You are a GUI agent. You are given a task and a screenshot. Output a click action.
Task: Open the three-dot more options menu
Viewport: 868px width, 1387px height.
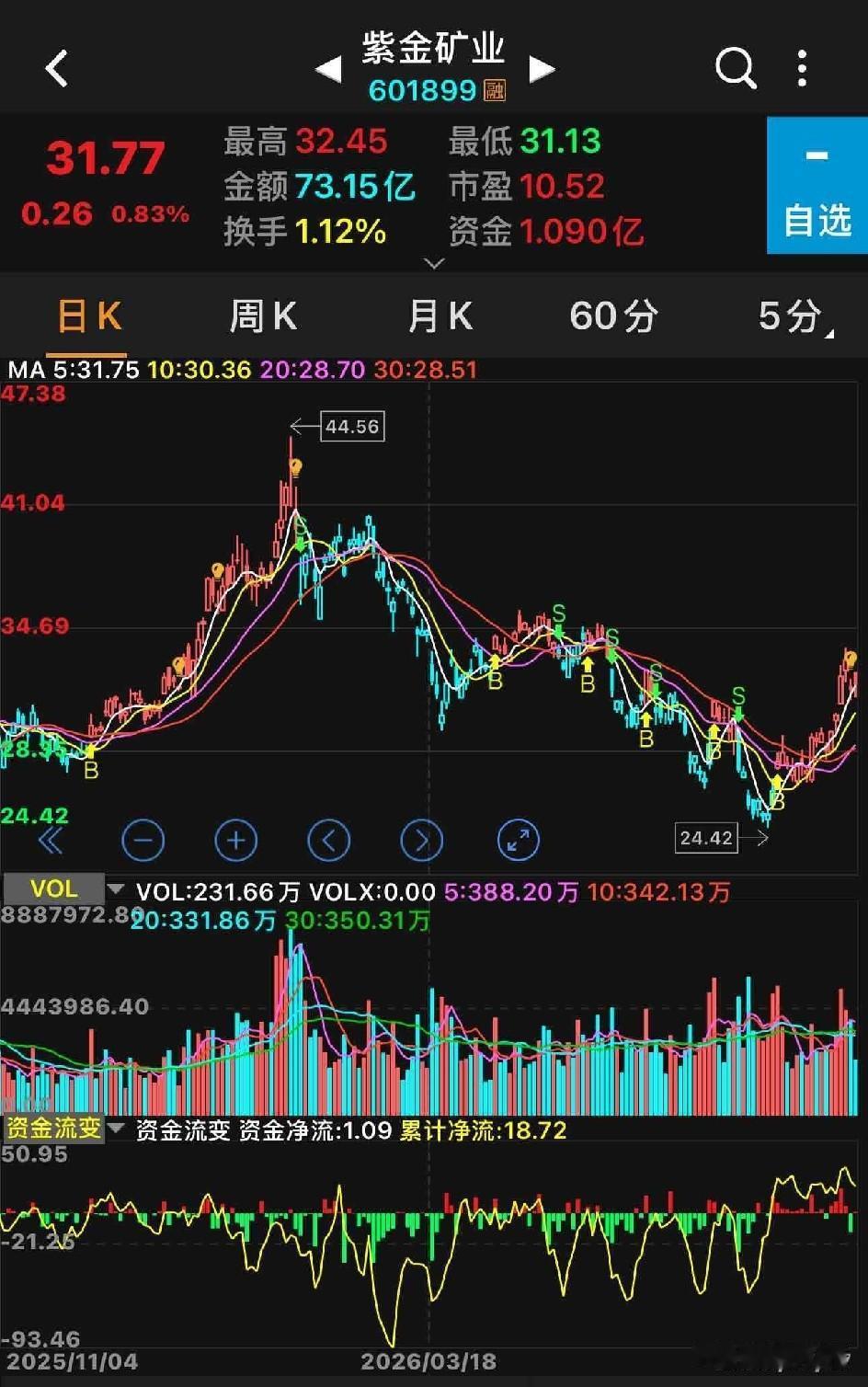point(803,68)
